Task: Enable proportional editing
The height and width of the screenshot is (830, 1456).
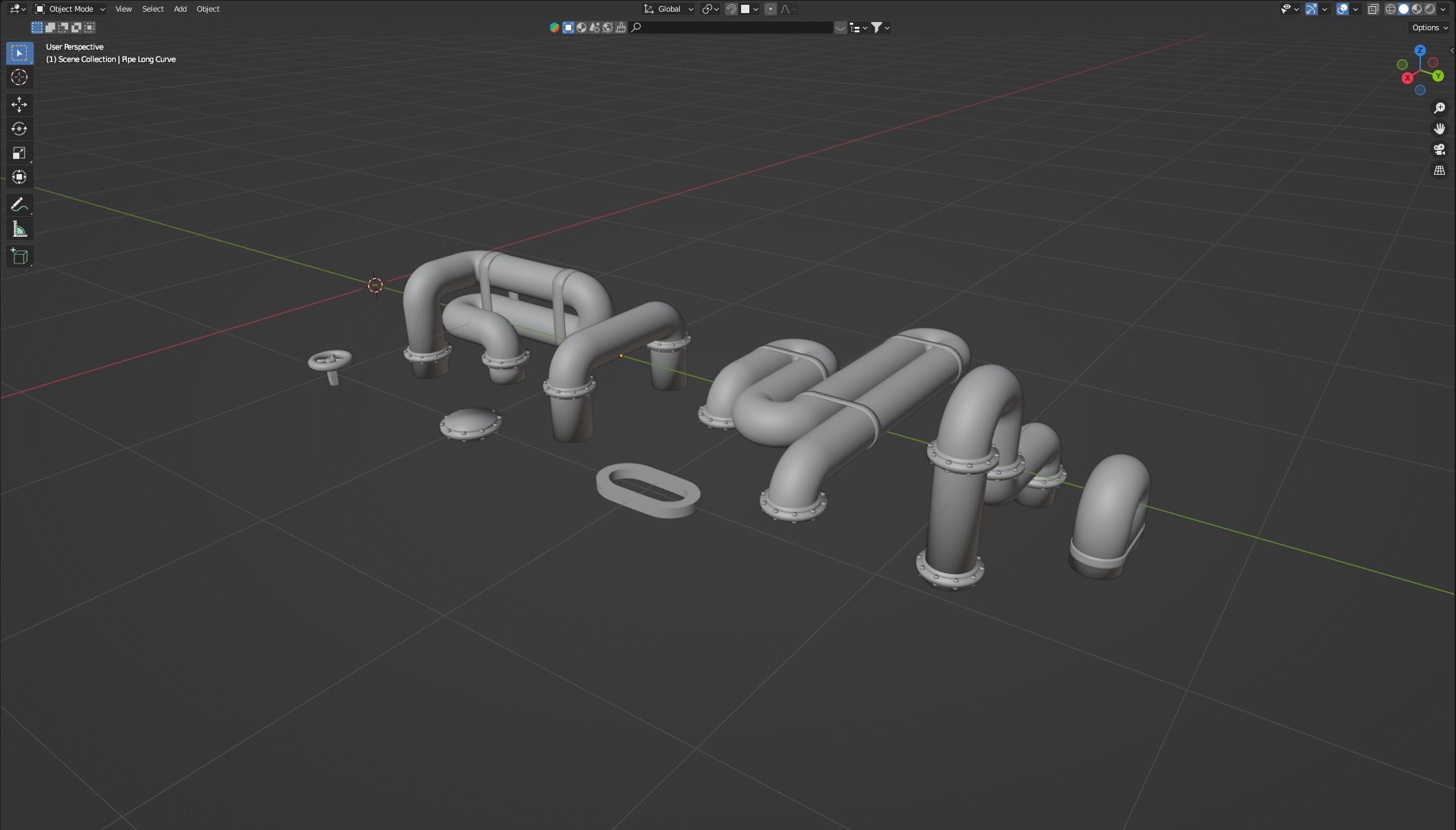Action: point(771,9)
